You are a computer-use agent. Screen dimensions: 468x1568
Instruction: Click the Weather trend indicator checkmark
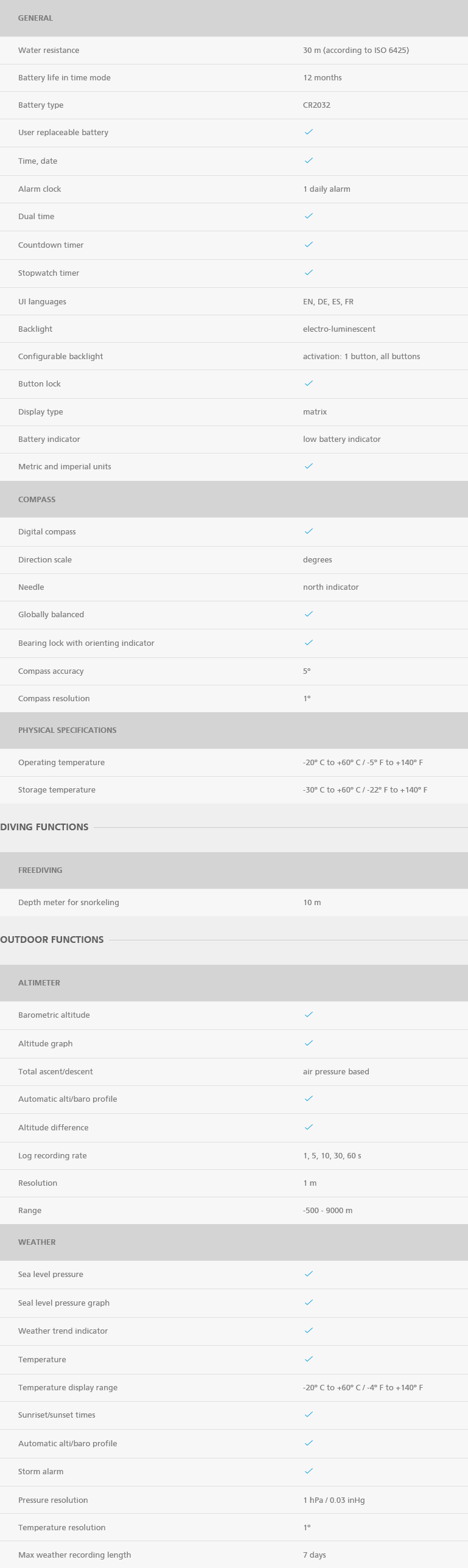coord(309,1331)
